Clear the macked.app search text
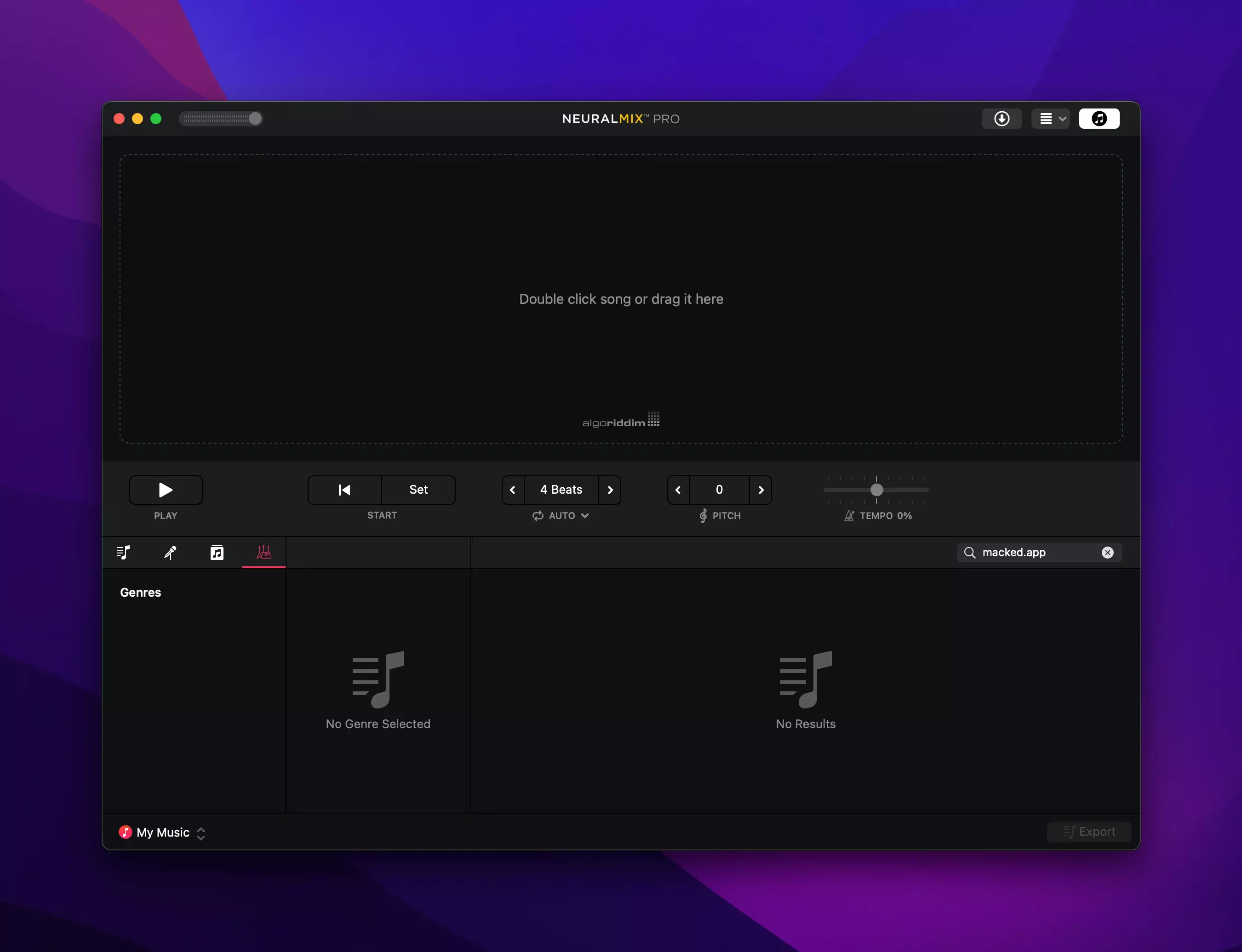Screen dimensions: 1242x952 [x=1107, y=553]
